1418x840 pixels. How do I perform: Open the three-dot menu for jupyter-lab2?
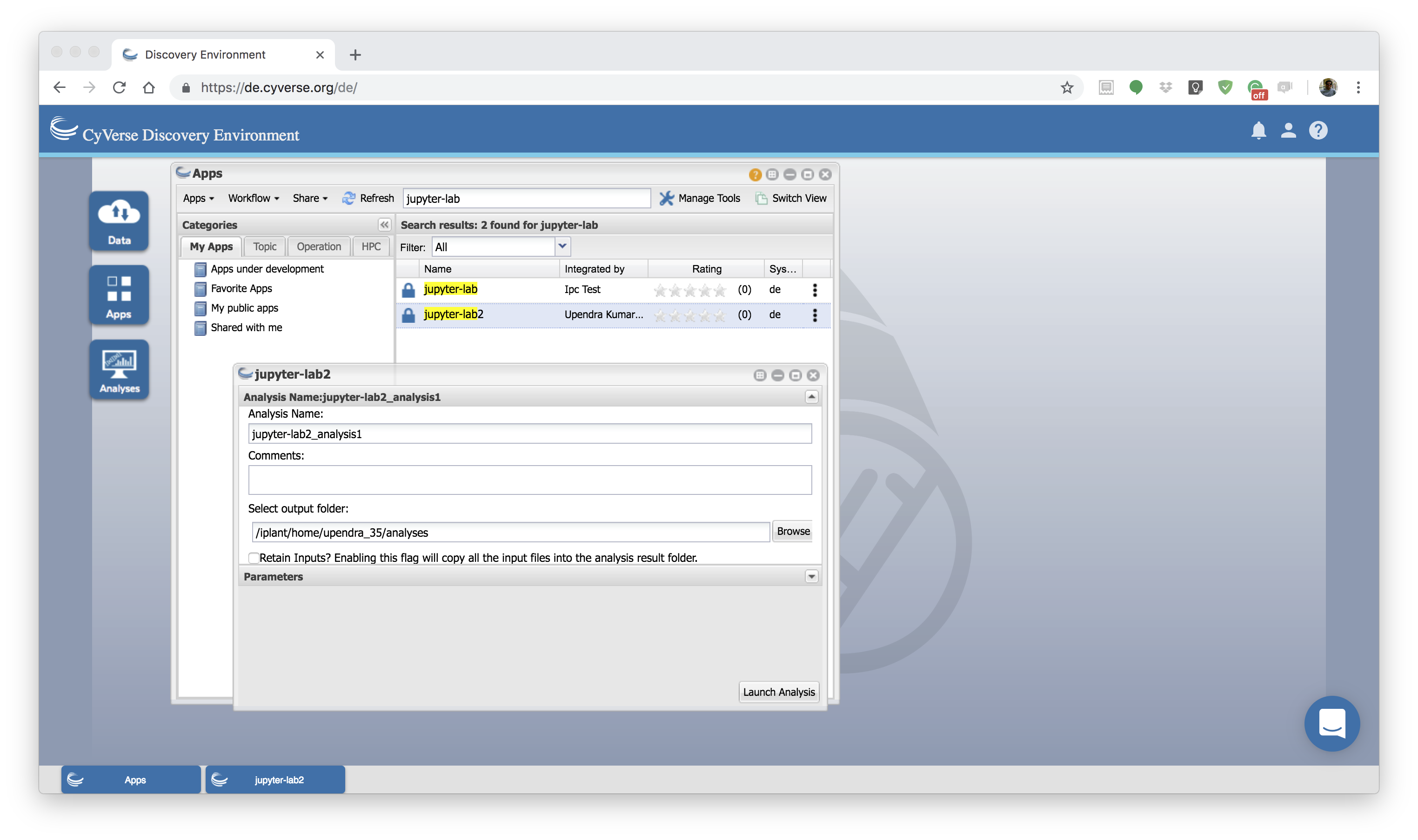coord(815,315)
